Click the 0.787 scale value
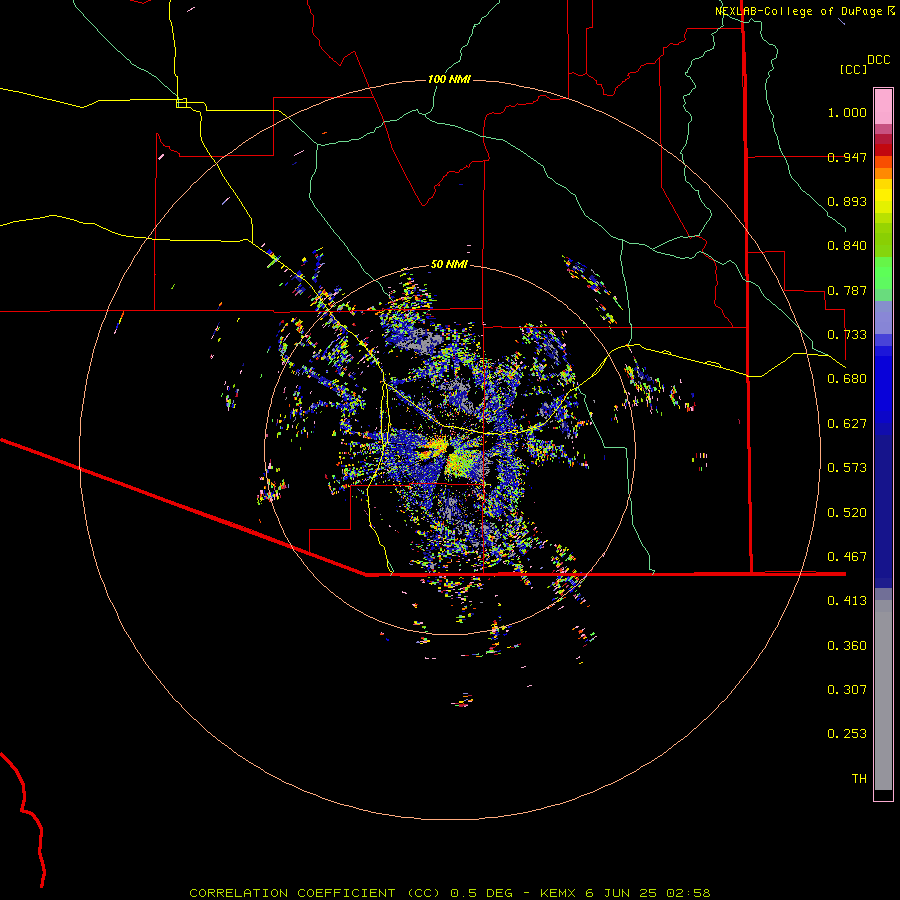900x900 pixels. pyautogui.click(x=847, y=290)
